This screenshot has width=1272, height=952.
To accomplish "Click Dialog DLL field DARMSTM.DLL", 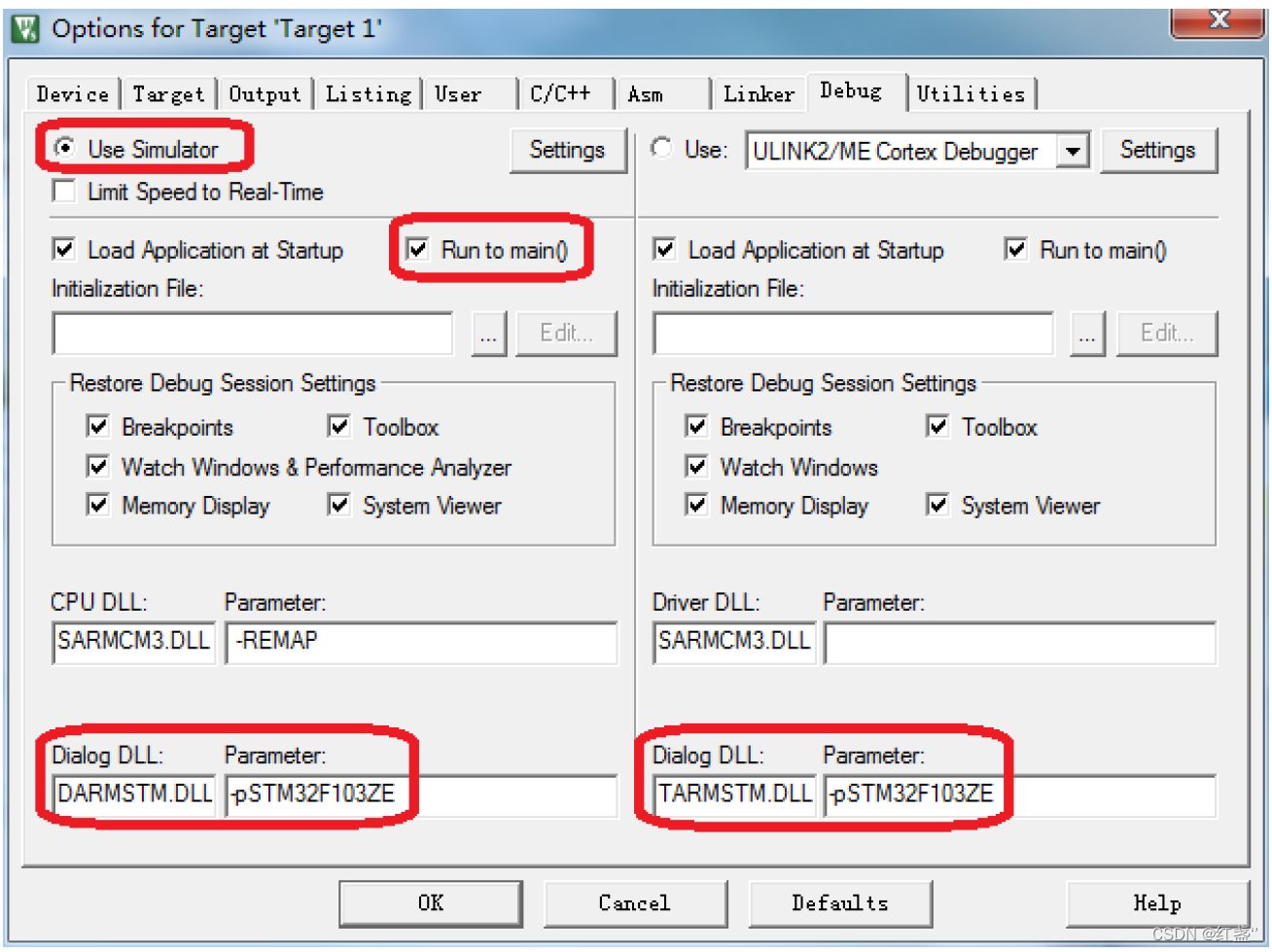I will point(133,794).
